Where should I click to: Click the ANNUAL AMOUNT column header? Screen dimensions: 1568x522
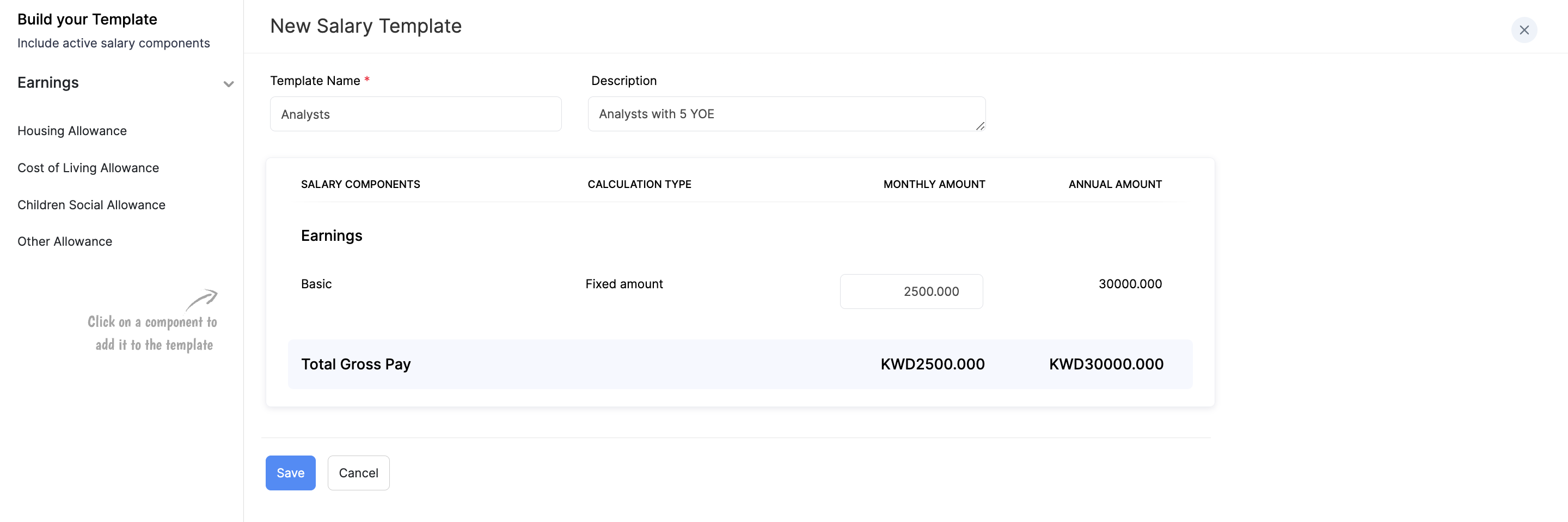[1114, 184]
